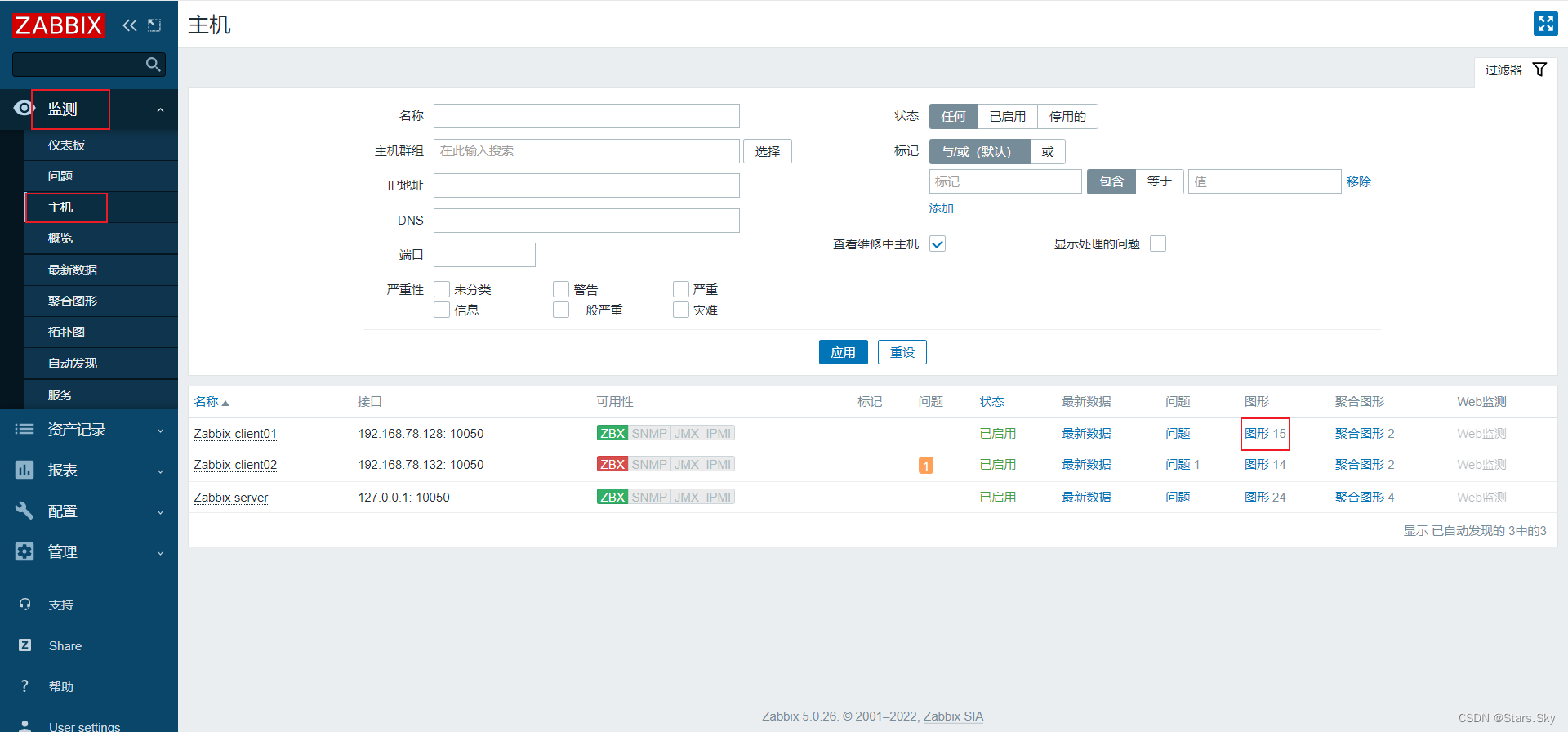1568x732 pixels.
Task: Collapse the 监测 menu chevron
Action: click(x=160, y=109)
